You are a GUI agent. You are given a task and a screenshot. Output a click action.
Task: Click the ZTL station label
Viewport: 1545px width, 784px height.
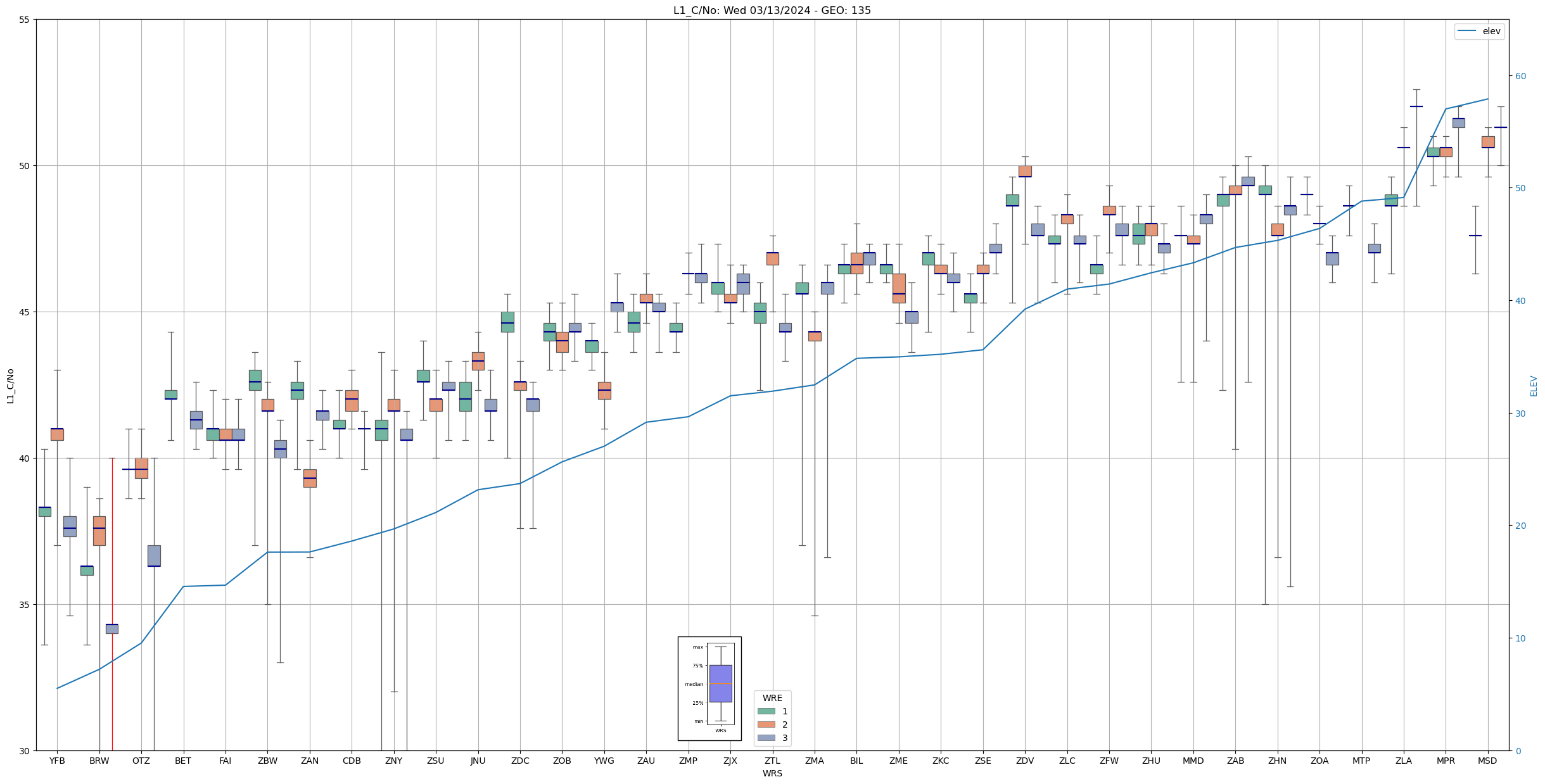pyautogui.click(x=773, y=761)
